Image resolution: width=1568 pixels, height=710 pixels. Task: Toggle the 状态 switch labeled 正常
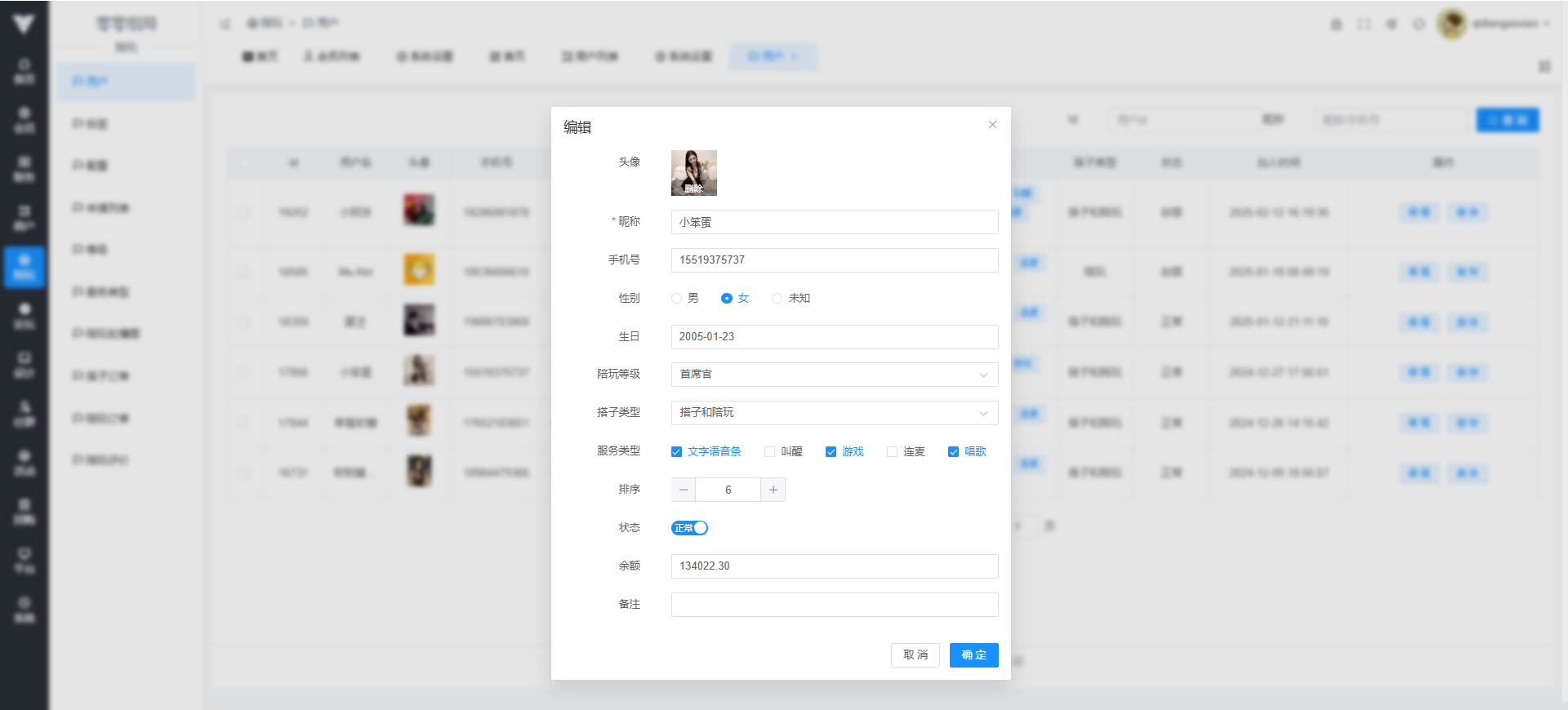click(x=689, y=528)
